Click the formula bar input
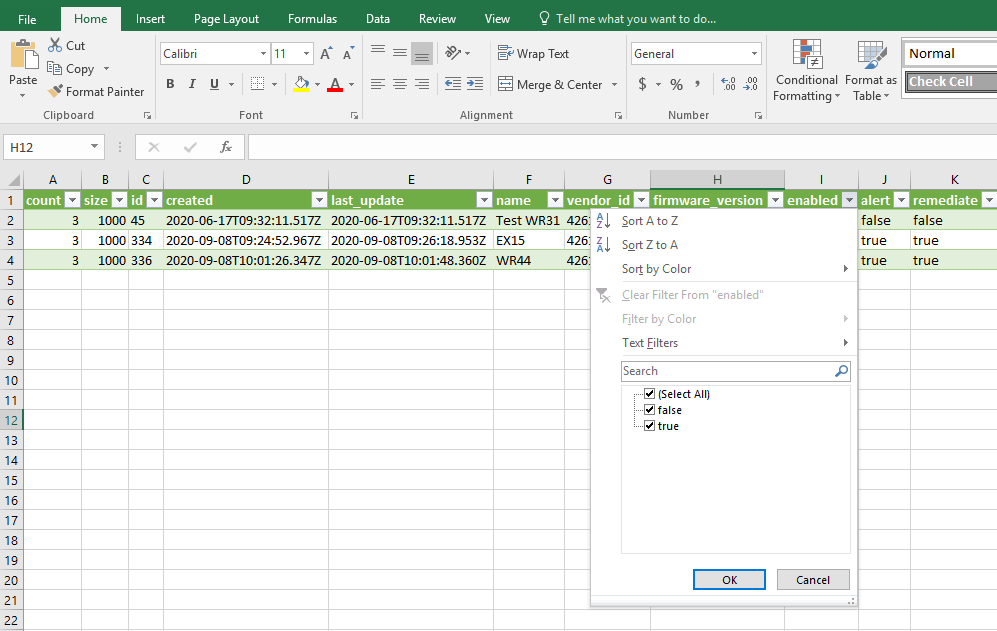The image size is (997, 631). point(622,148)
